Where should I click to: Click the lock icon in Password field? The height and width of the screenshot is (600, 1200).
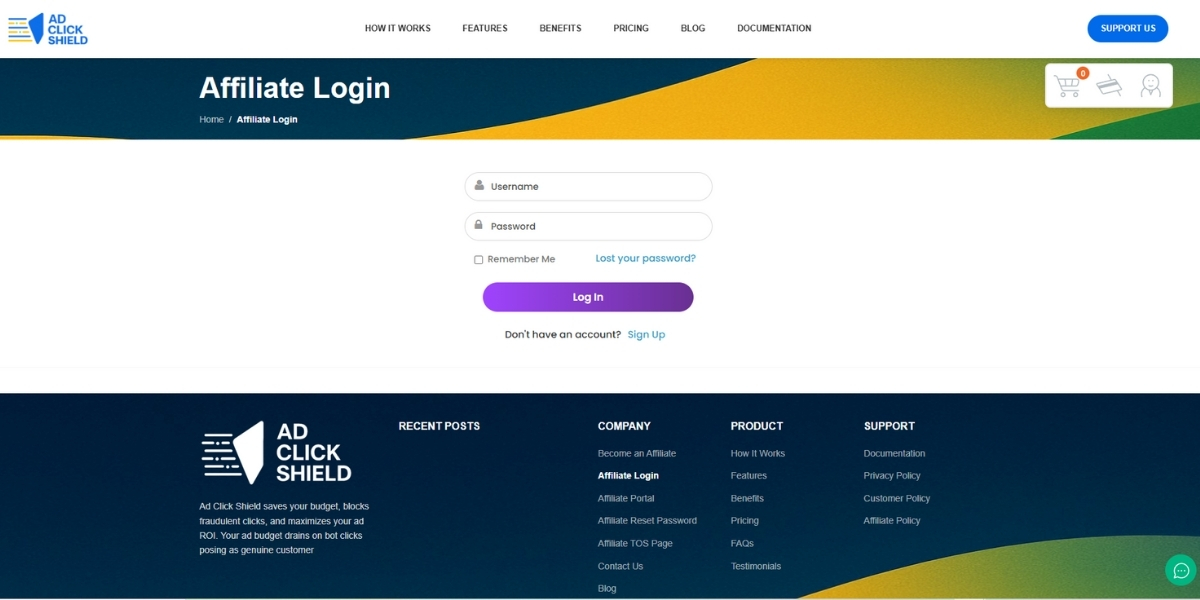click(479, 225)
